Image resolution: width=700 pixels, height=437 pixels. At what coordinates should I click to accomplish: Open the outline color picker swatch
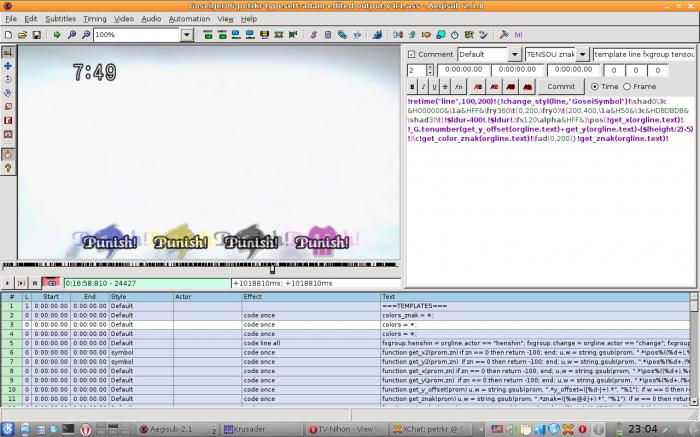[x=511, y=87]
